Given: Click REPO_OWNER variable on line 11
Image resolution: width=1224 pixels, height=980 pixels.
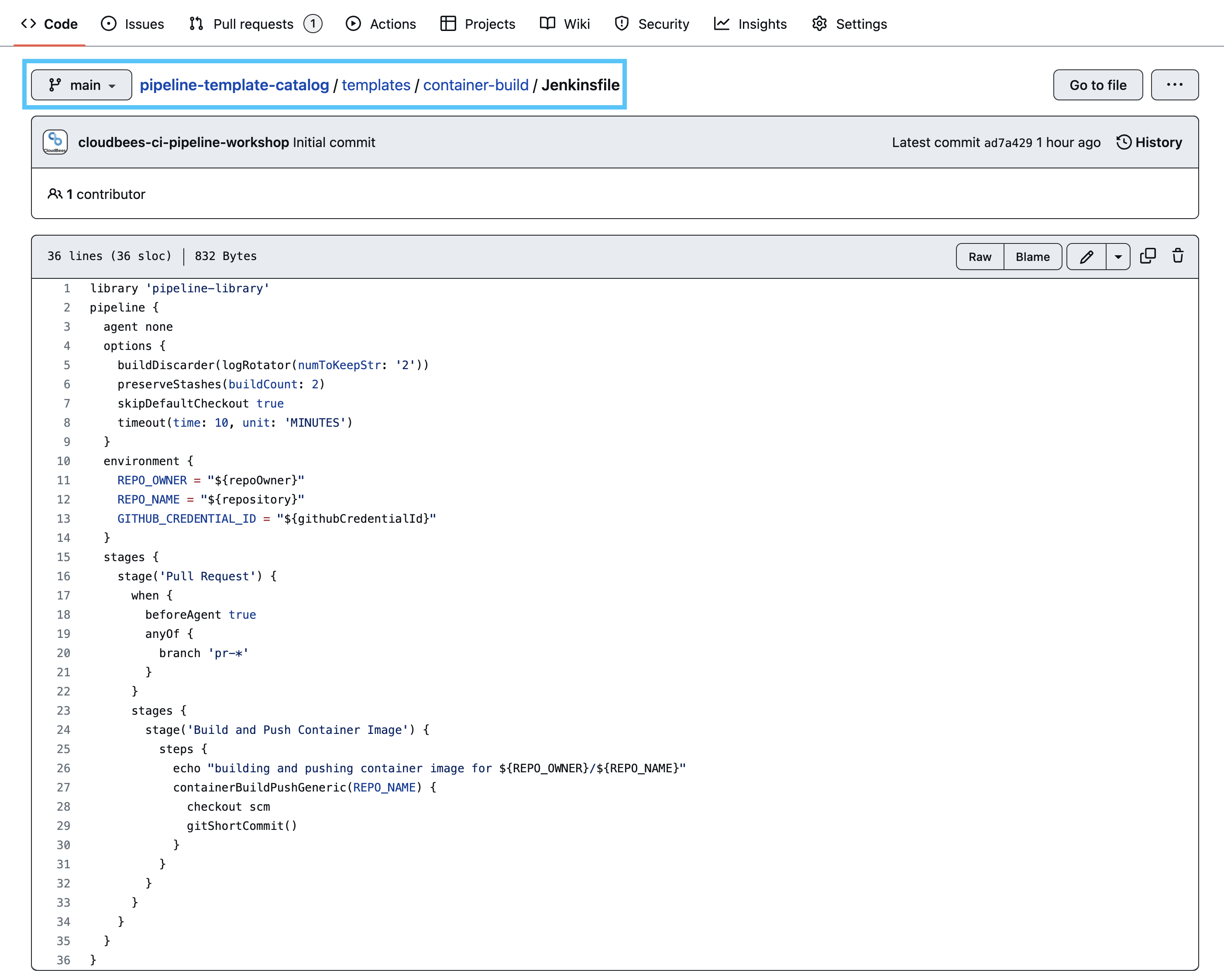Looking at the screenshot, I should coord(152,480).
